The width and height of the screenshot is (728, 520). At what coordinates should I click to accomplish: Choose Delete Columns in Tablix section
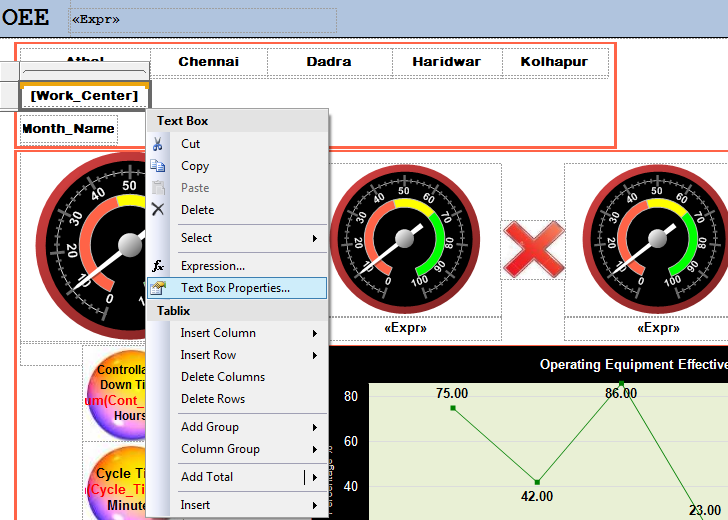pos(237,377)
